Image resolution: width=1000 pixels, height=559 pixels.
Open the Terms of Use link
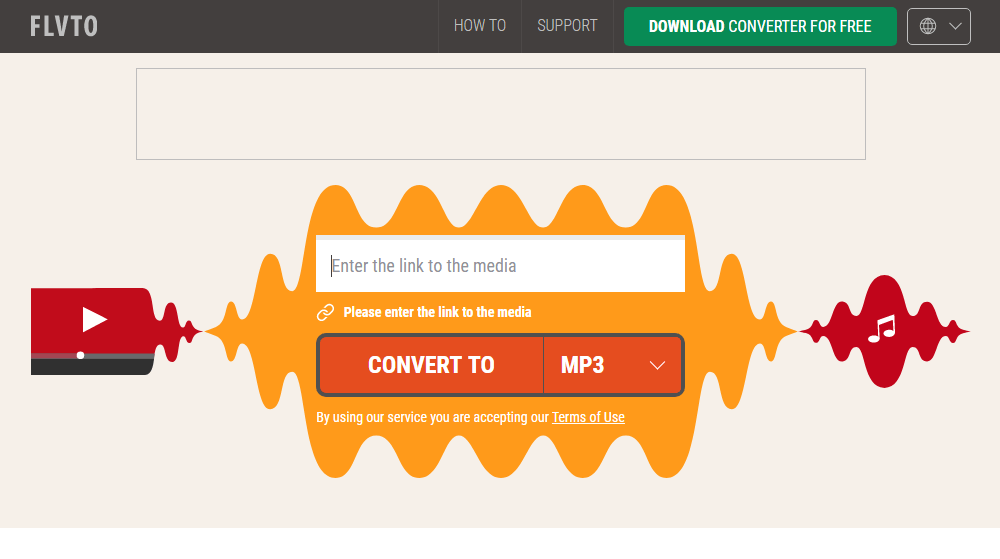coord(588,417)
